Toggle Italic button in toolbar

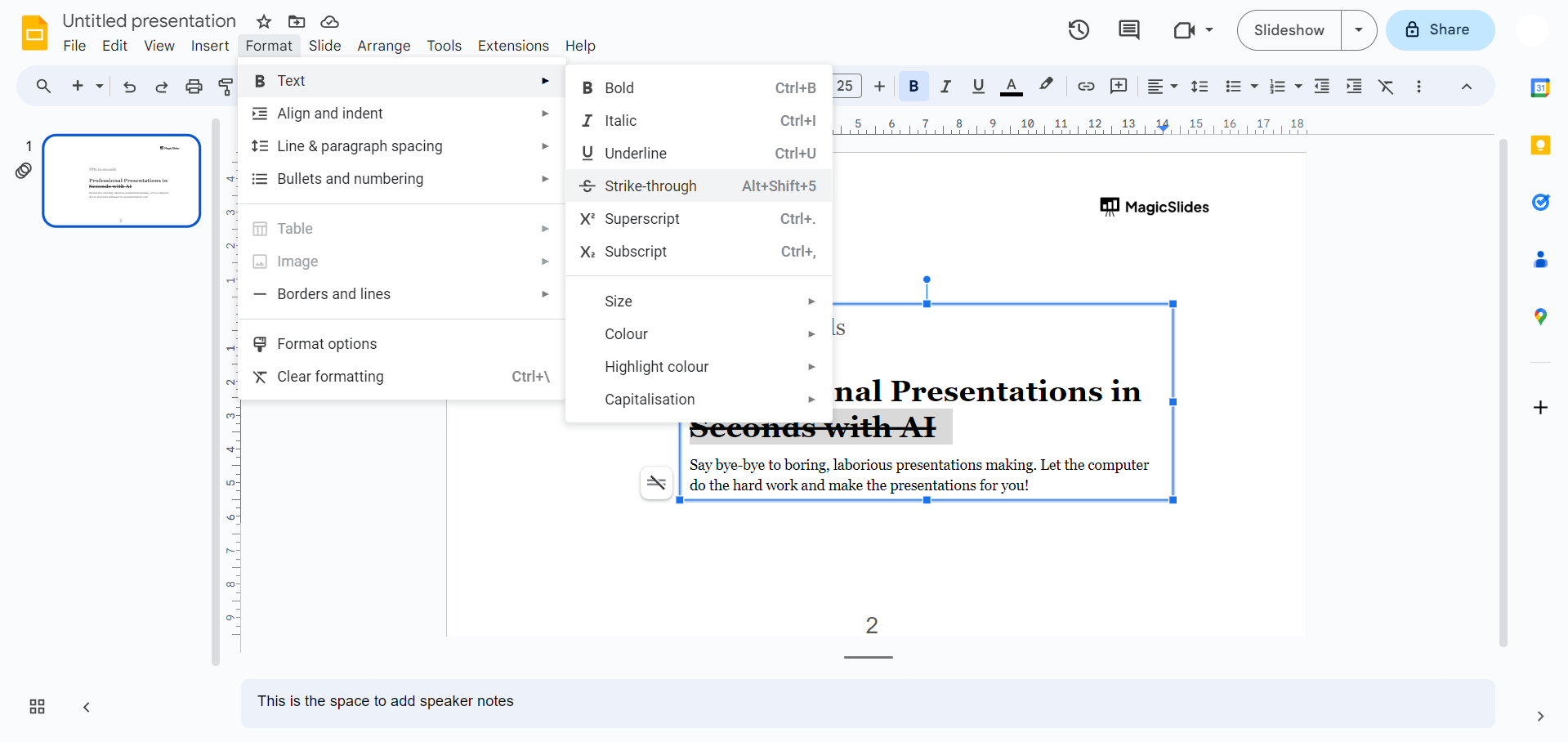(945, 87)
